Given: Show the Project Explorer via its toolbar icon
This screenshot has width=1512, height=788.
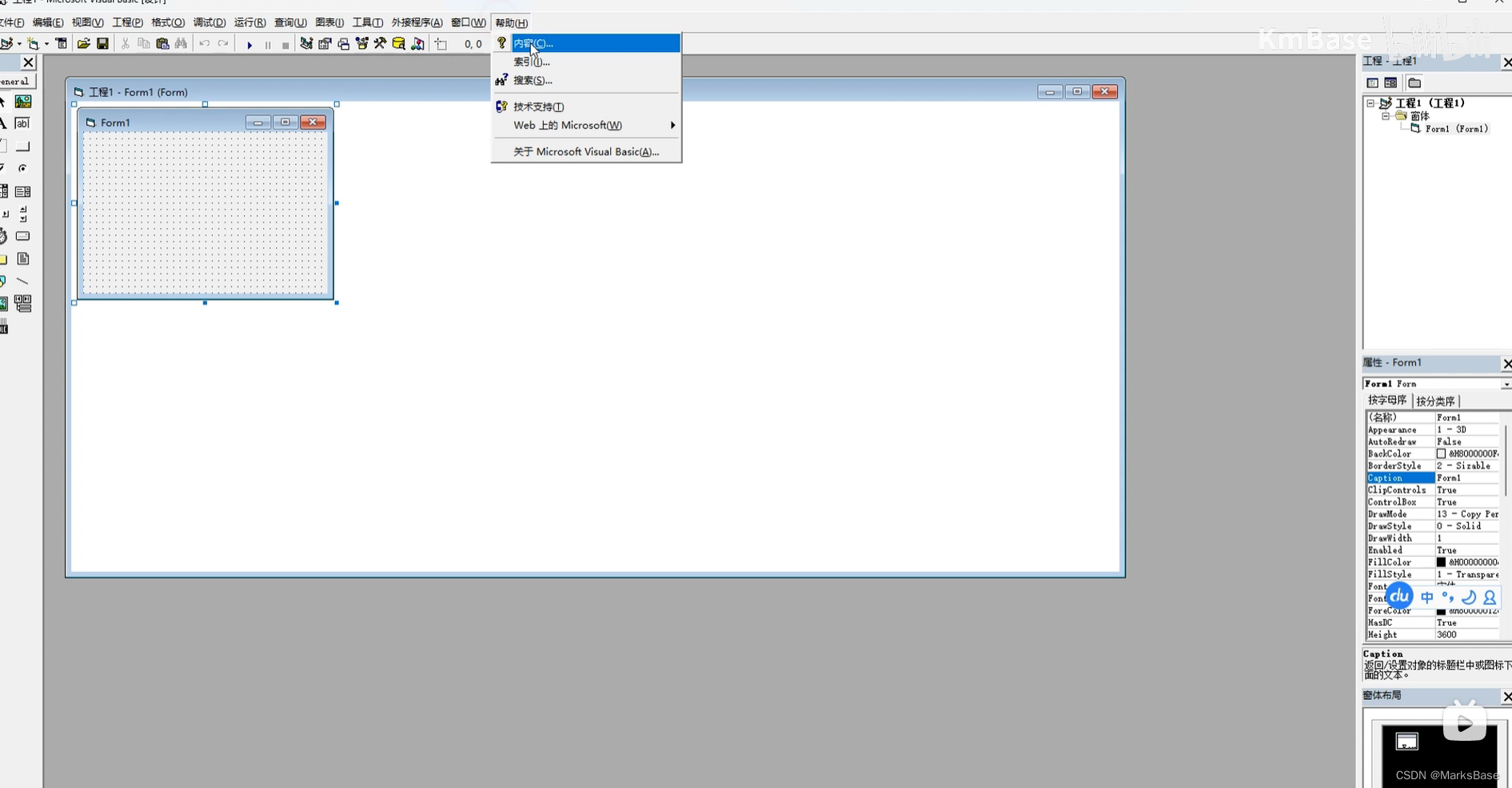Looking at the screenshot, I should [x=306, y=44].
